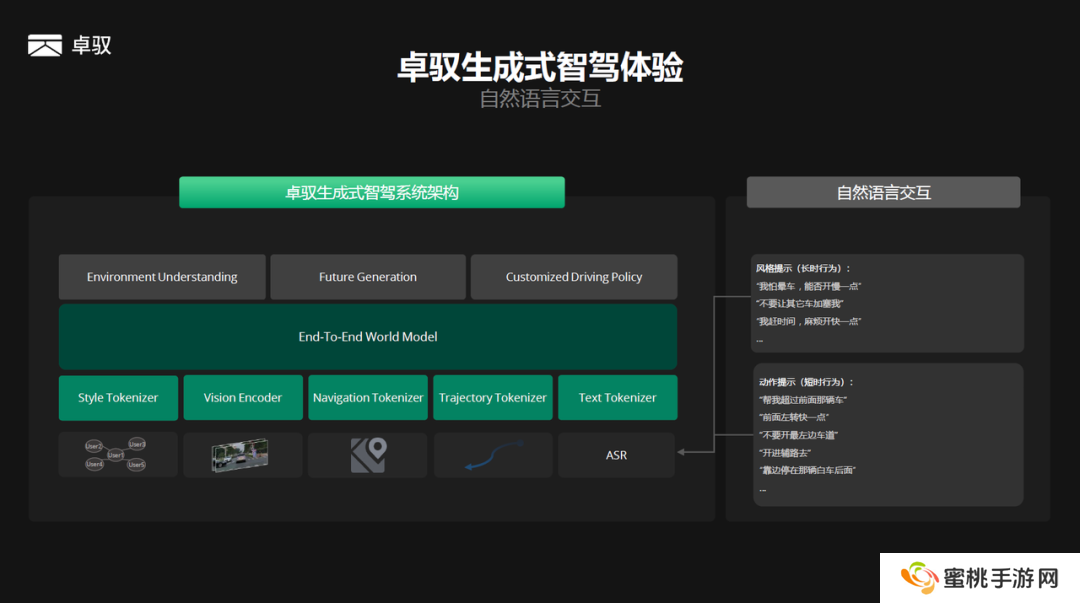1080x603 pixels.
Task: Select the user graph network icon
Action: pos(117,455)
